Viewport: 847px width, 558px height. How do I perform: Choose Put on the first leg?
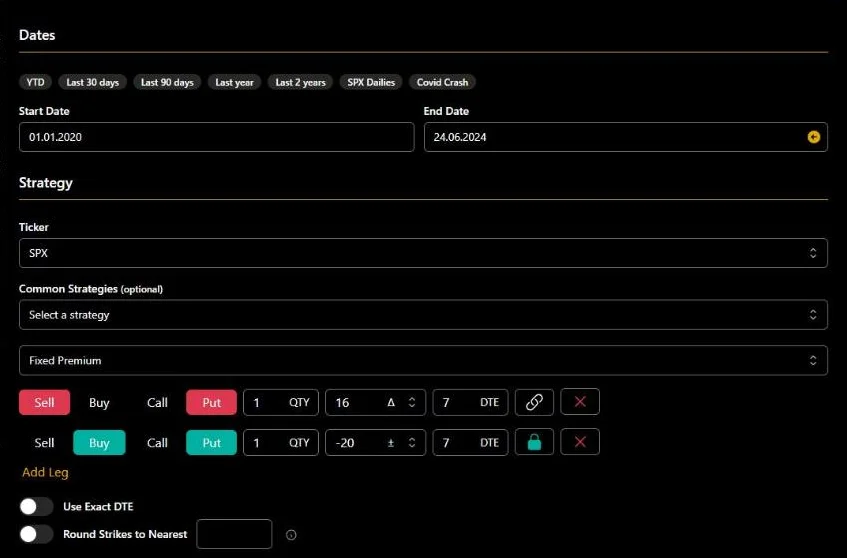211,402
